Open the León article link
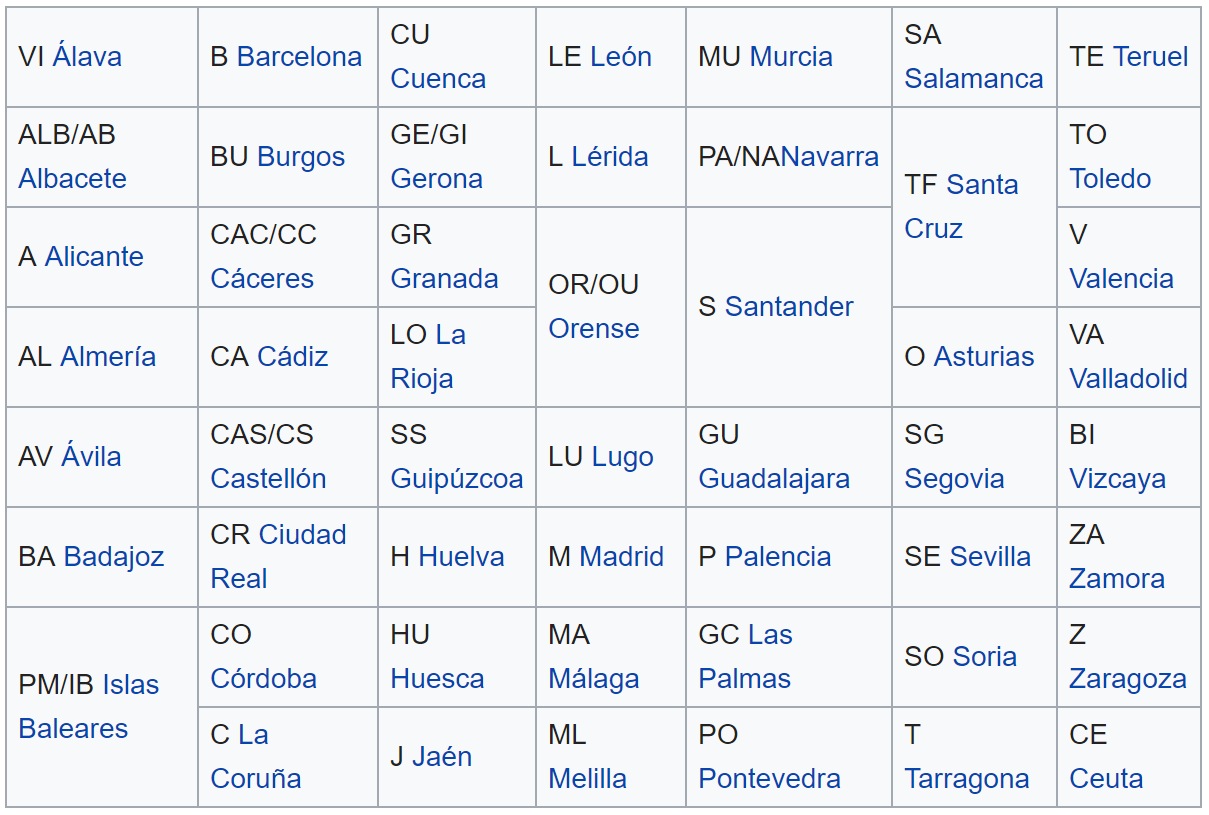Image resolution: width=1209 pixels, height=815 pixels. [621, 57]
